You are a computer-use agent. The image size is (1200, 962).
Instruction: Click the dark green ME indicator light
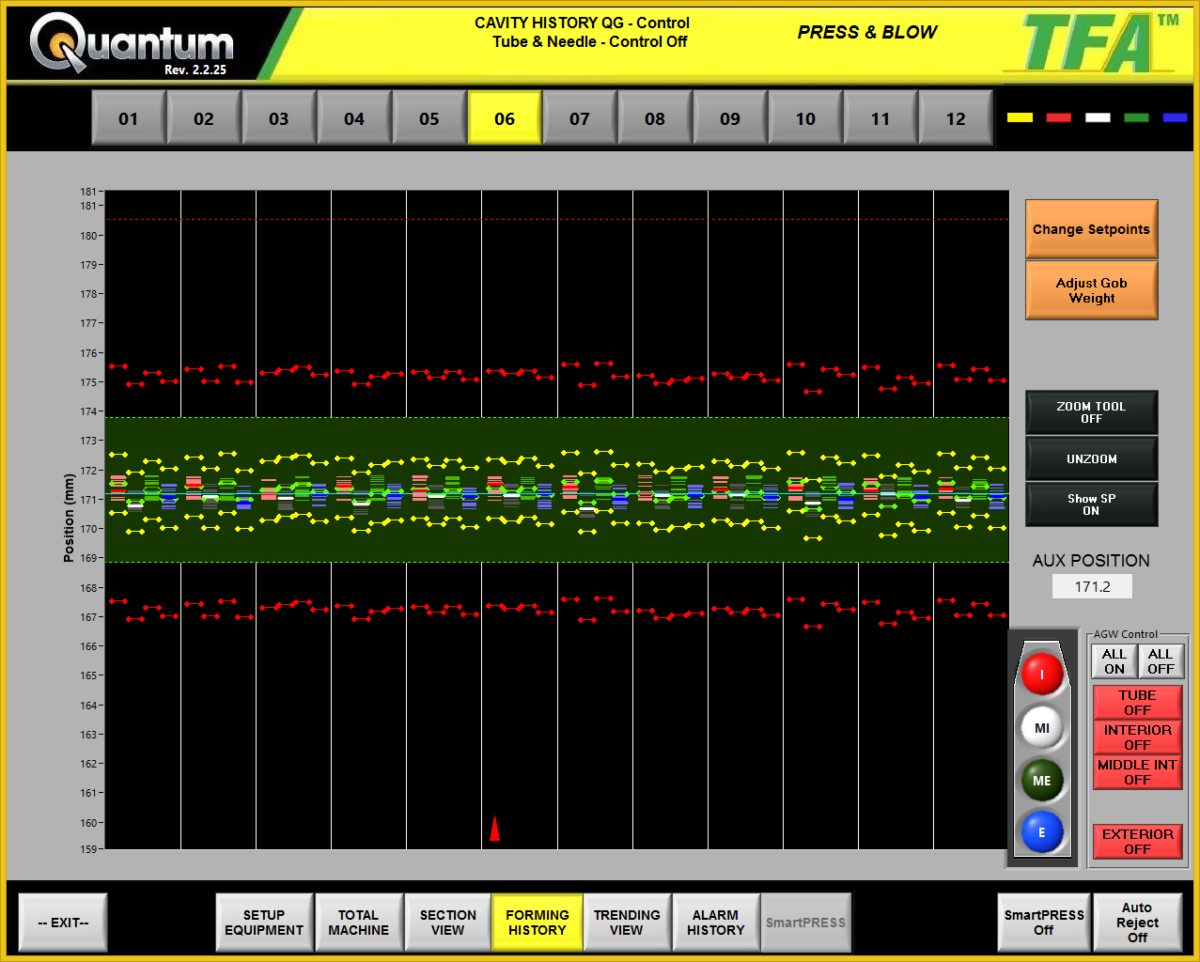[x=1042, y=780]
